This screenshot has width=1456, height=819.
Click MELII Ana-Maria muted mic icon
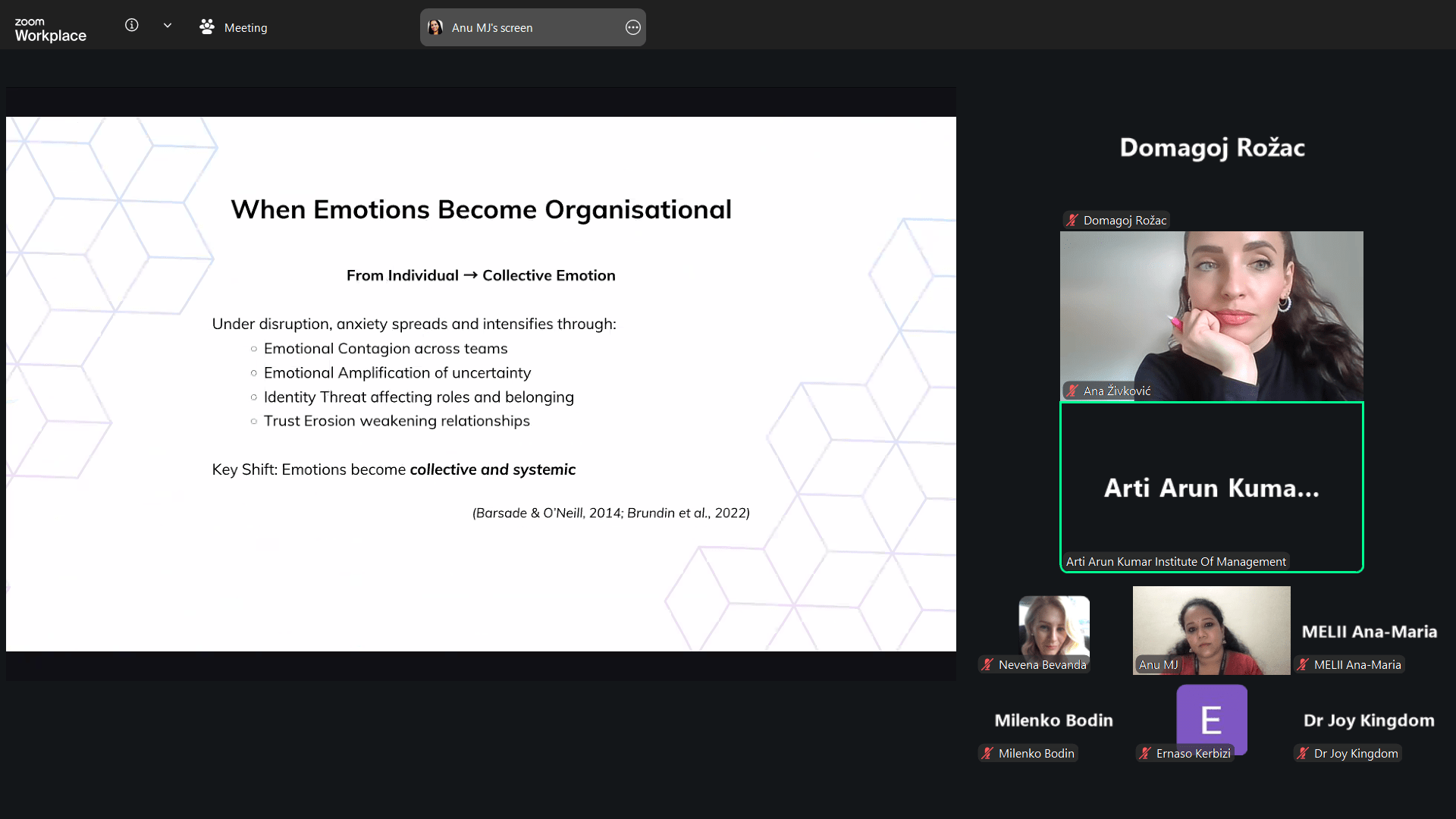[x=1302, y=665]
